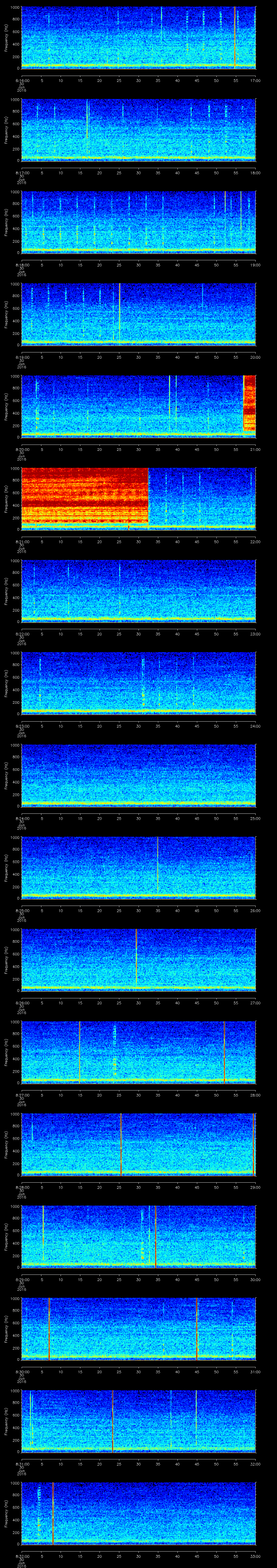
Task: Click red line near 34 seconds in 8:29:00 panel
Action: [155, 1236]
